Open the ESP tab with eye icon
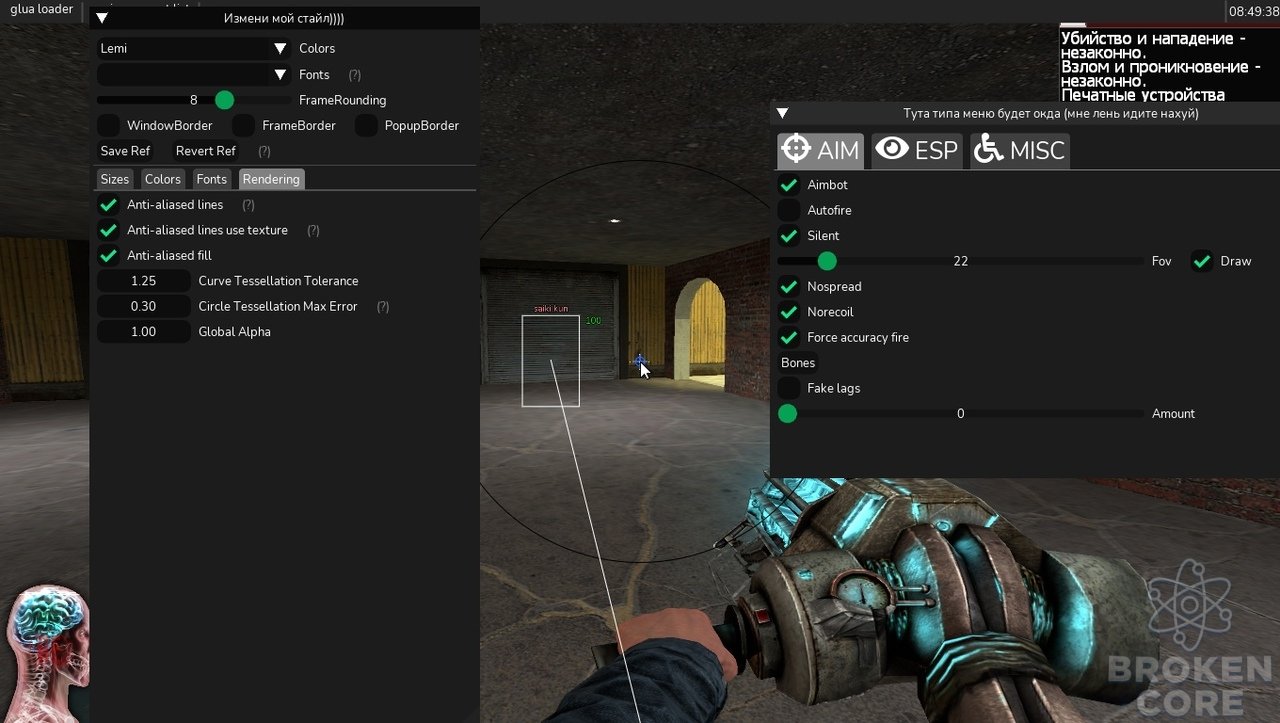The image size is (1280, 723). (x=917, y=150)
